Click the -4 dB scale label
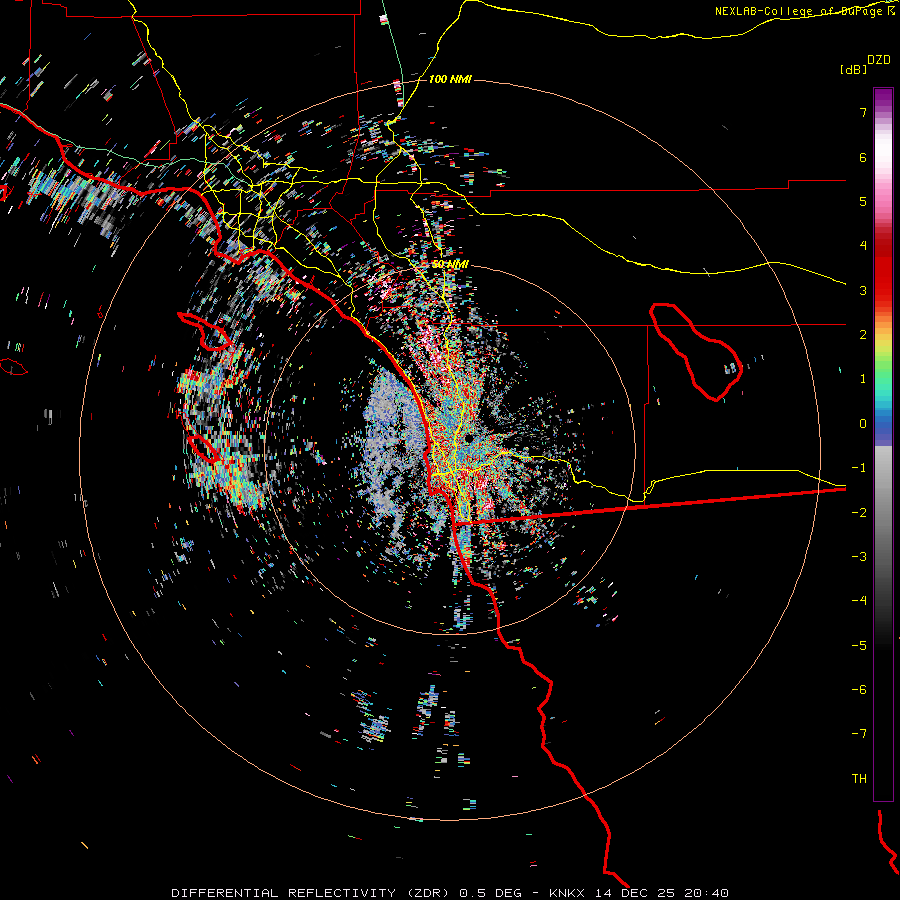 tap(859, 601)
